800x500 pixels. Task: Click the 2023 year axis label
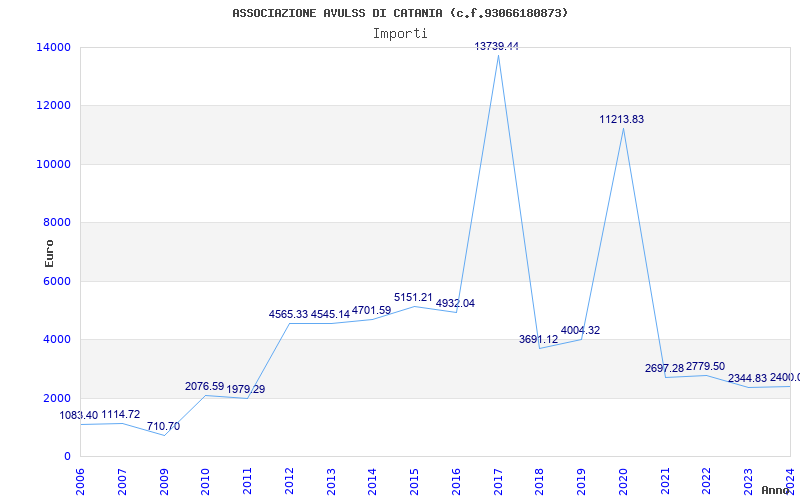[748, 481]
